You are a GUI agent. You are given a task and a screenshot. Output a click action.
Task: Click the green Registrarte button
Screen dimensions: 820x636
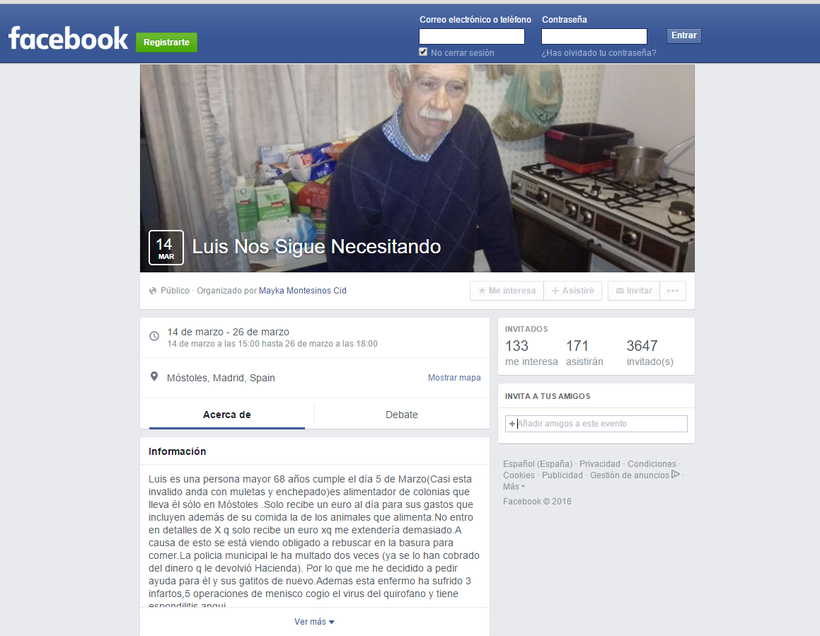pyautogui.click(x=166, y=42)
